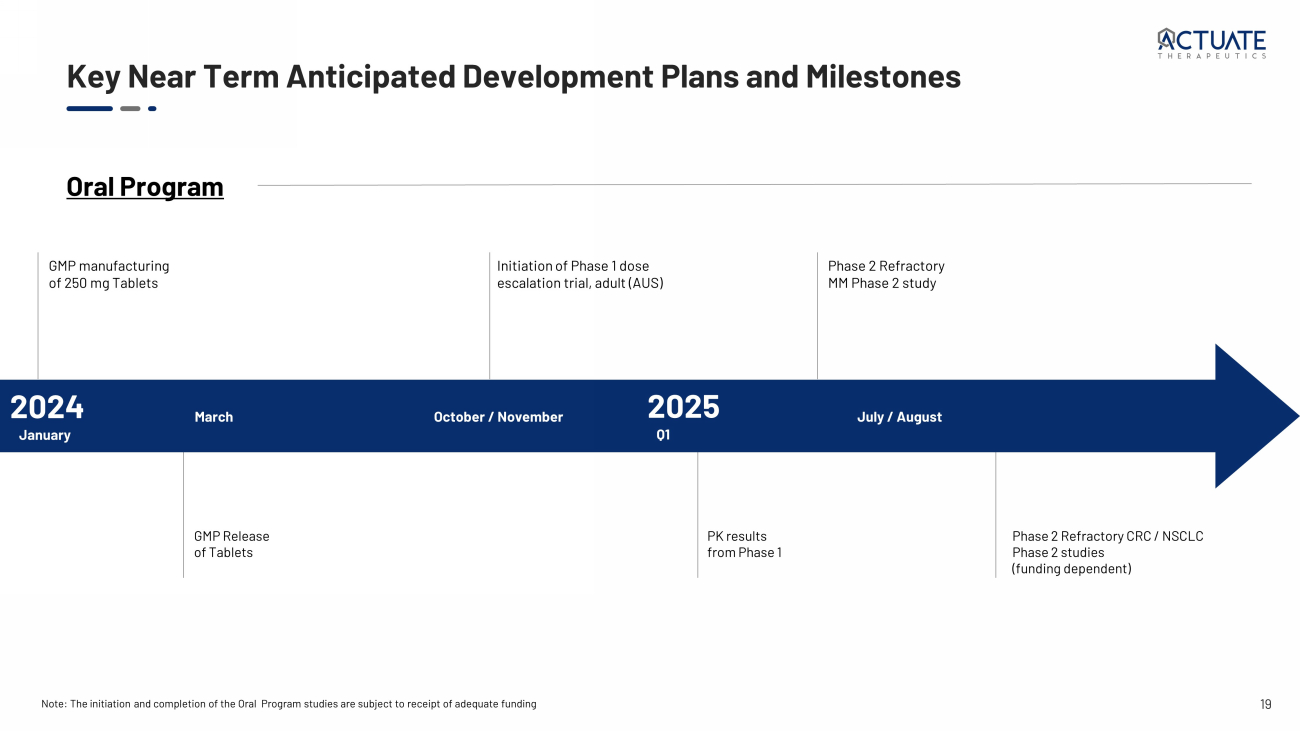Click the underlined Oral Program heading
This screenshot has height=731, width=1300.
[145, 187]
